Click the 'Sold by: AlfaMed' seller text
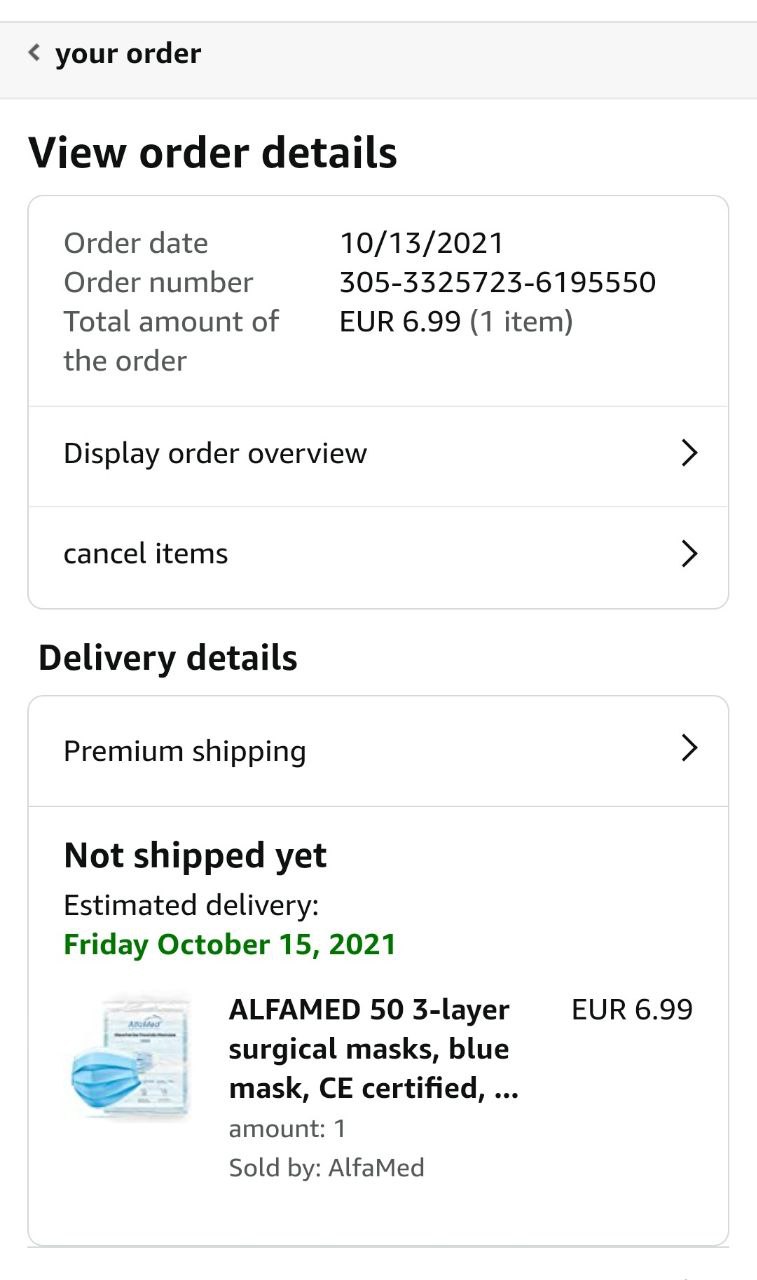Viewport: 757px width, 1280px height. (x=326, y=1167)
